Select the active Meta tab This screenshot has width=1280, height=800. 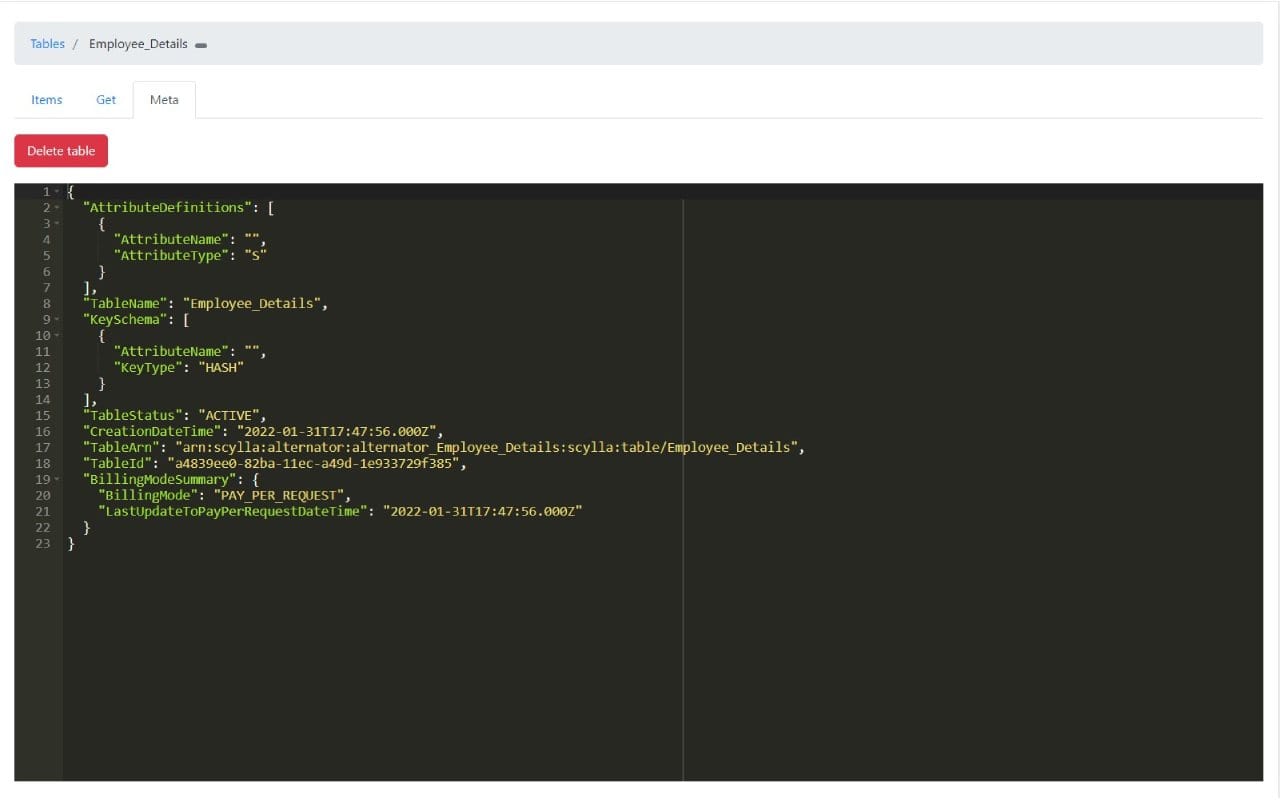164,99
